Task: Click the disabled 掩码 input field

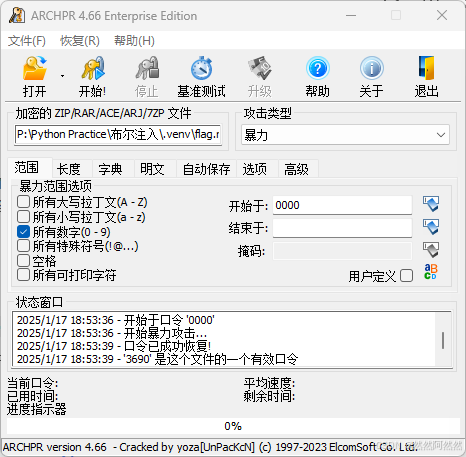Action: click(342, 251)
